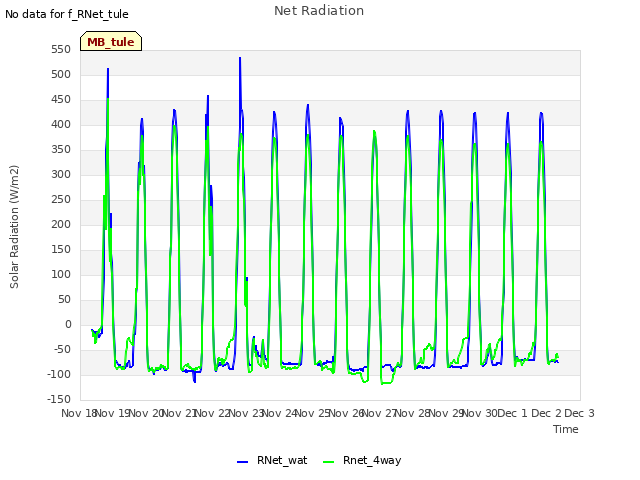Click the Nov 18 x-axis date label
Screen dimensions: 640x480
(79, 413)
